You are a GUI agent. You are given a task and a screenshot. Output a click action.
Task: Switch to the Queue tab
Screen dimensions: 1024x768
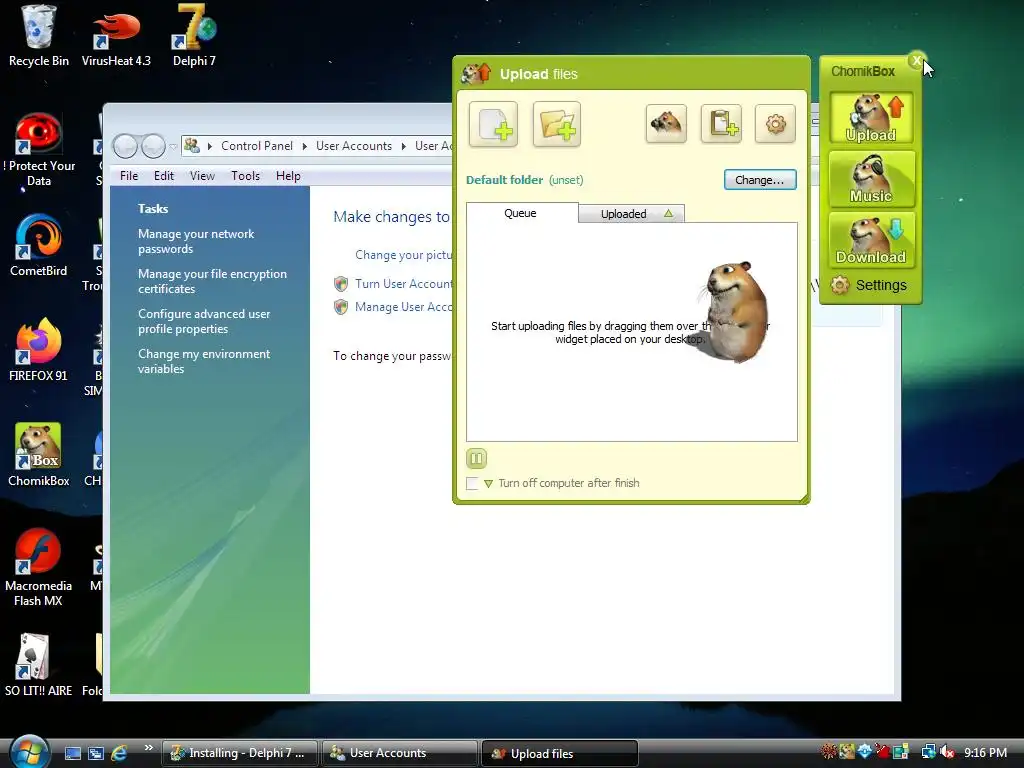[521, 213]
